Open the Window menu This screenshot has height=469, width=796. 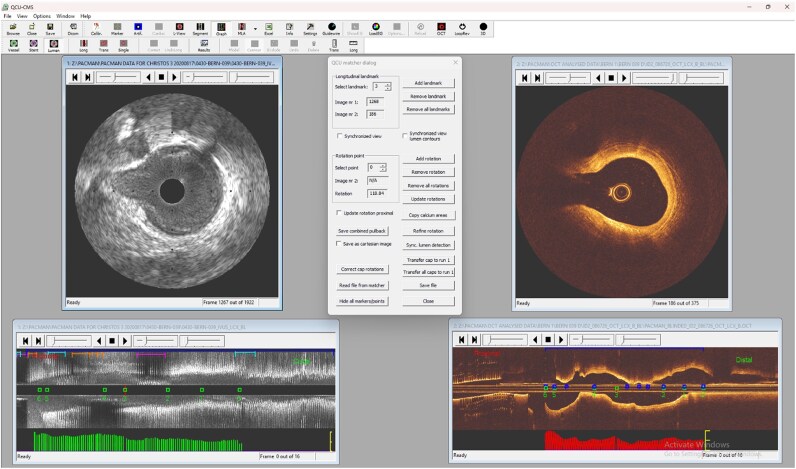65,16
